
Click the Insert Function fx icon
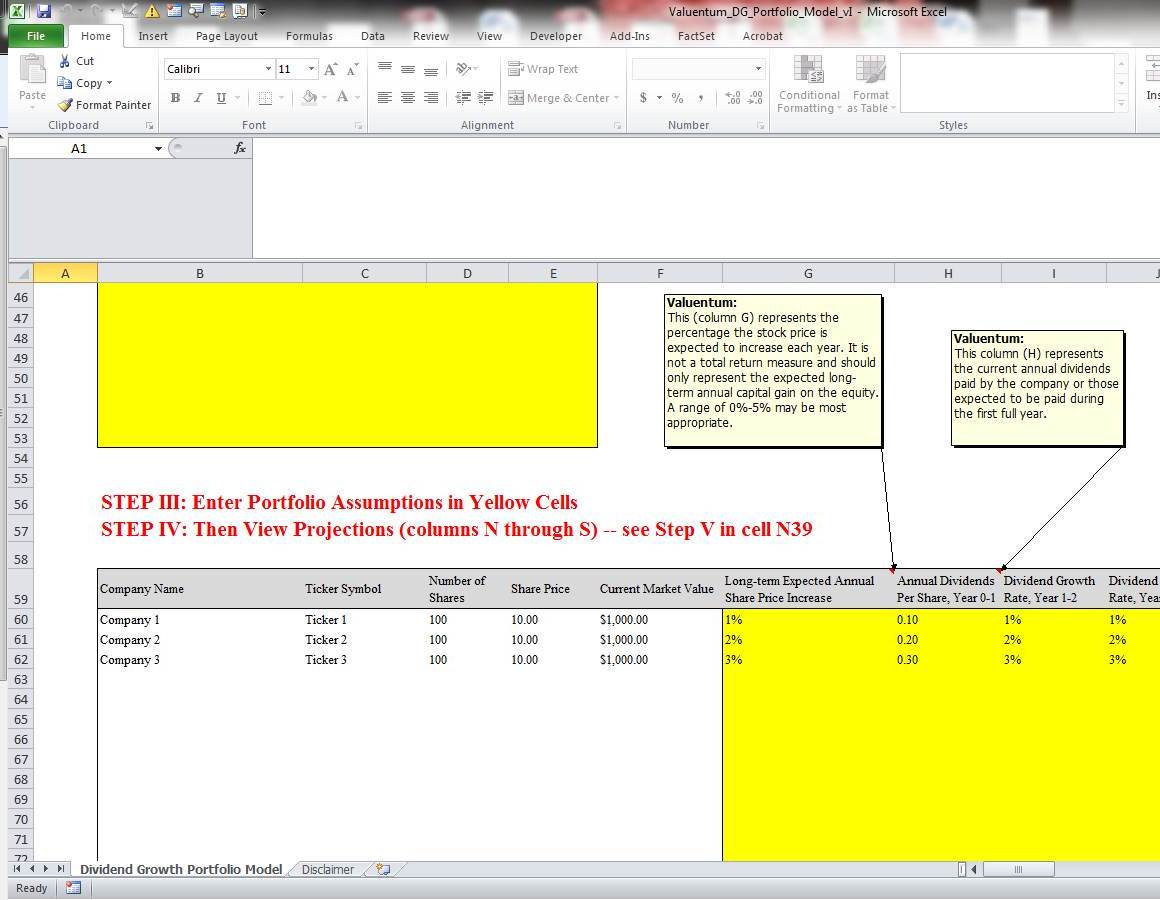240,148
